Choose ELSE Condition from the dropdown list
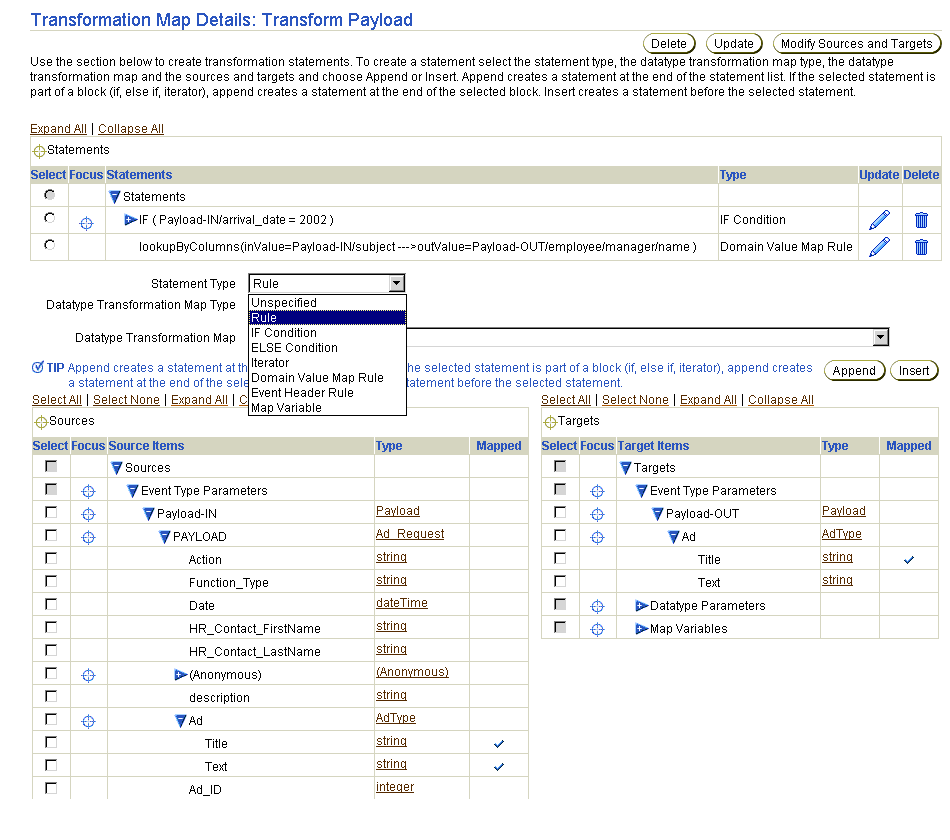Screen dimensions: 950x840 (x=327, y=348)
